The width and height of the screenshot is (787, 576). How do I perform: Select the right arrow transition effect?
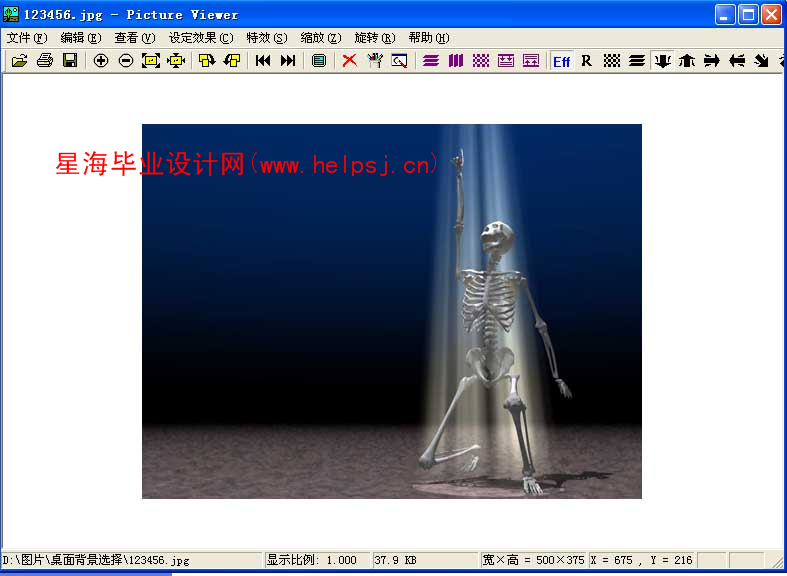click(x=712, y=61)
